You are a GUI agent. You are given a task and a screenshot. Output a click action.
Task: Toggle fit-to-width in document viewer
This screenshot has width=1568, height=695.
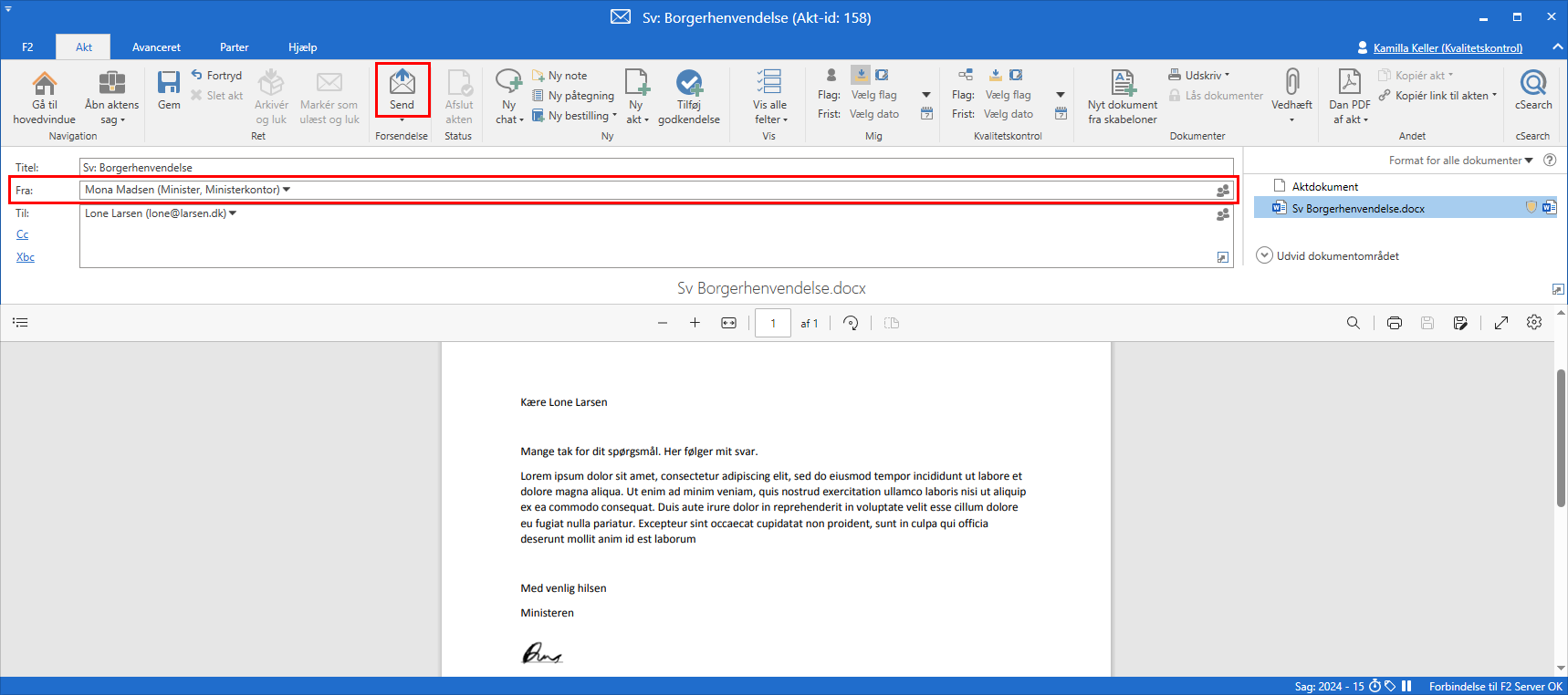click(x=728, y=323)
